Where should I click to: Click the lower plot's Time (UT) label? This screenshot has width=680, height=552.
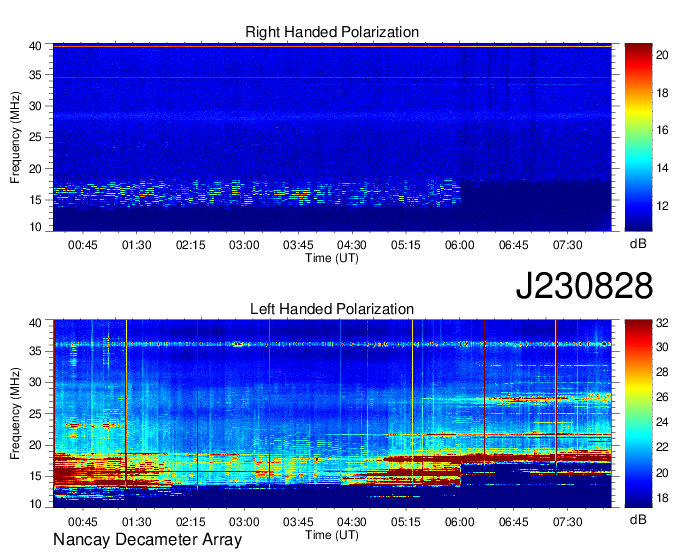(x=332, y=535)
